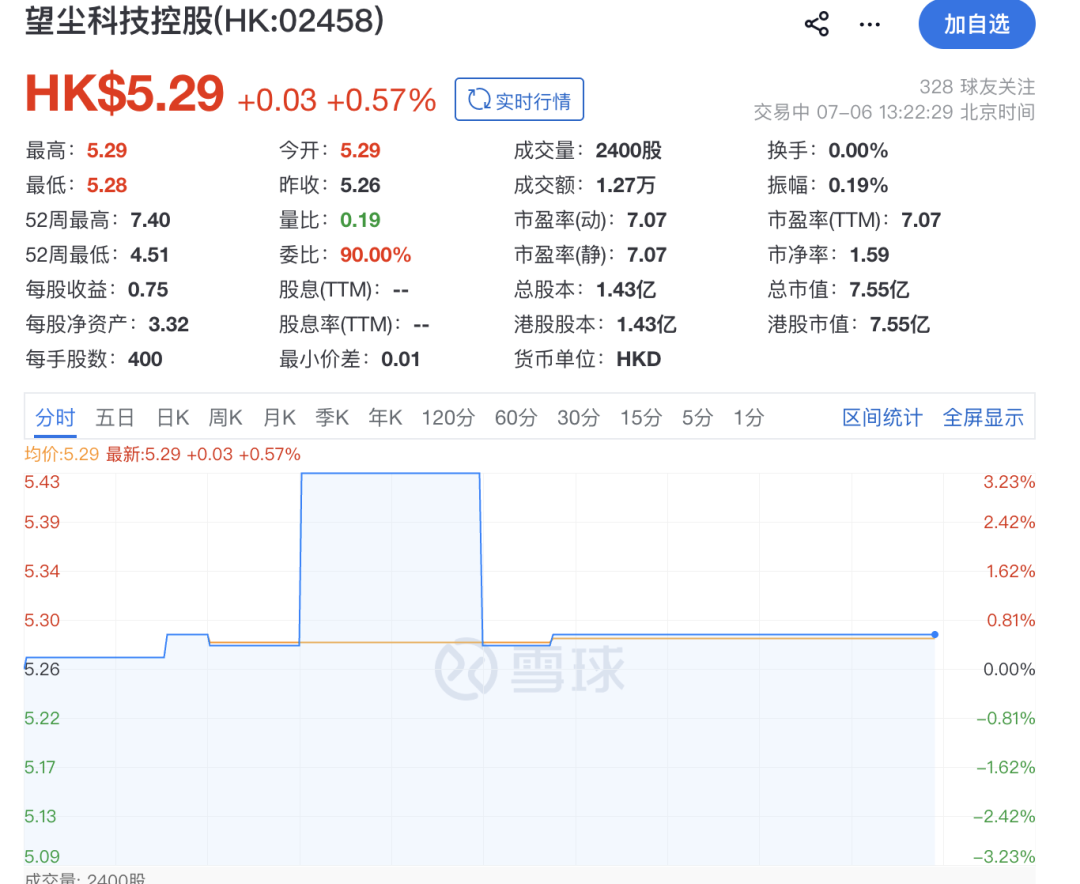Switch to the 1分 chart tab
The height and width of the screenshot is (884, 1080).
pyautogui.click(x=749, y=418)
